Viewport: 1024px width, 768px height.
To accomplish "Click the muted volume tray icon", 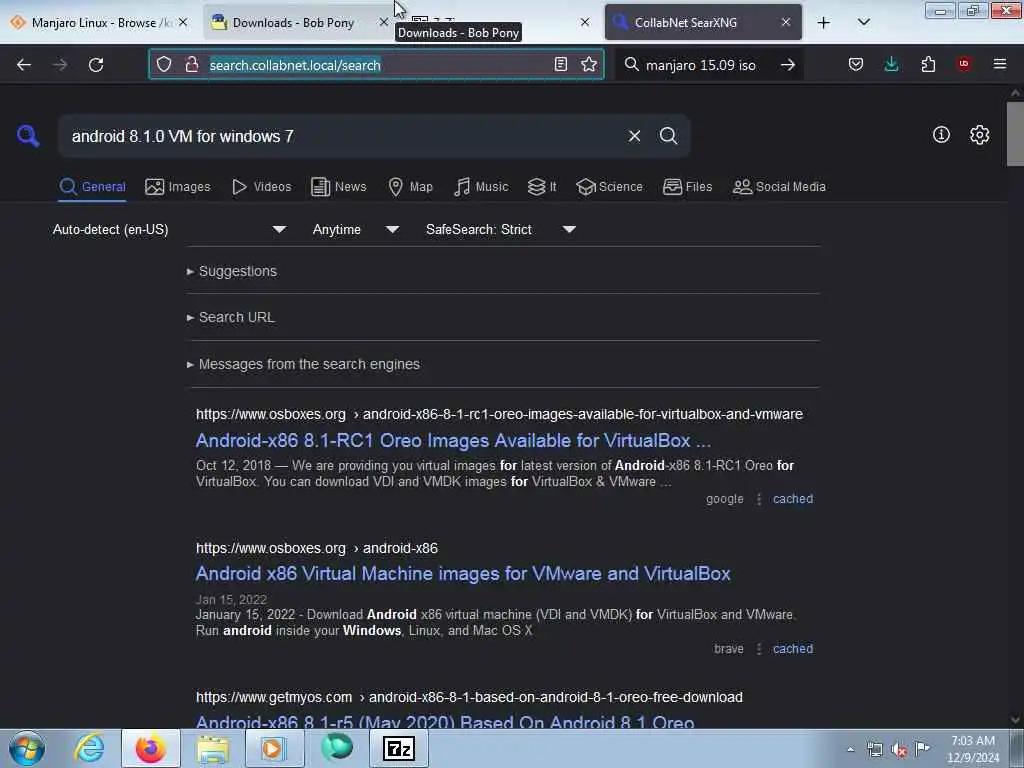I will tap(899, 749).
